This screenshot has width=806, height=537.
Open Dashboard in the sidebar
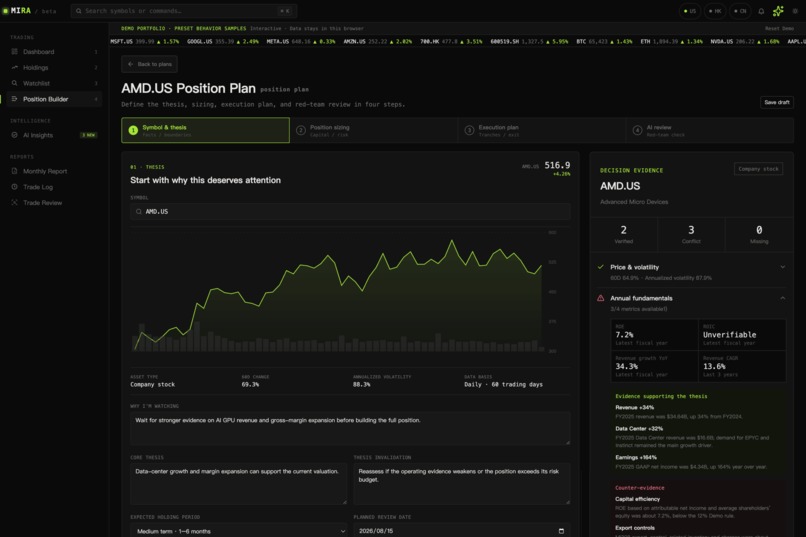[x=54, y=51]
